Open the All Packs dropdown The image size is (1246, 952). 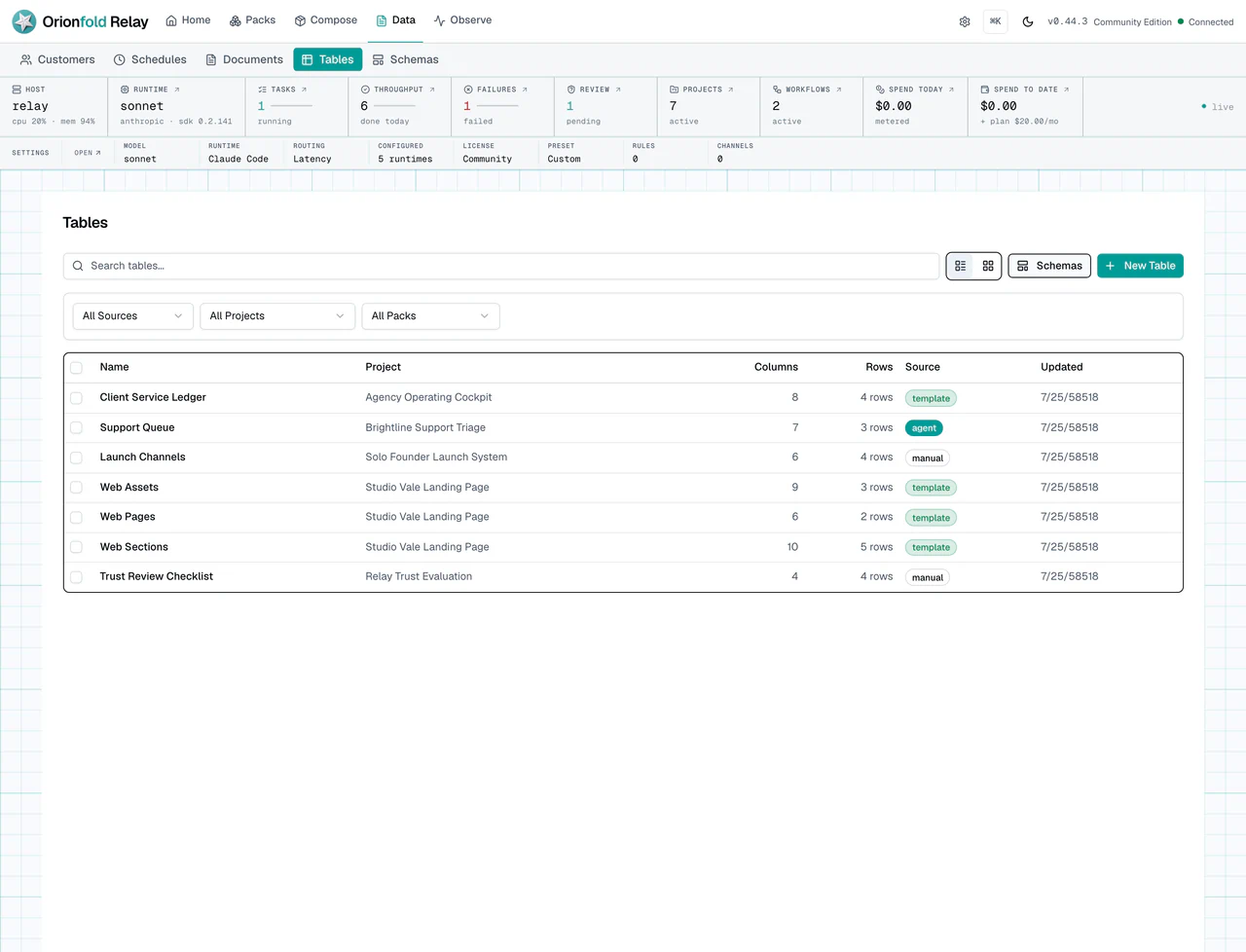click(430, 316)
